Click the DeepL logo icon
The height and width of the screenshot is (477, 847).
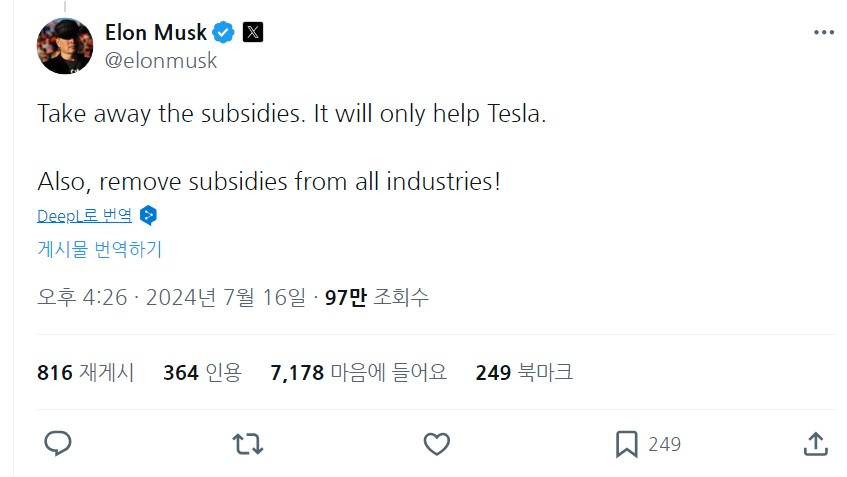[149, 215]
